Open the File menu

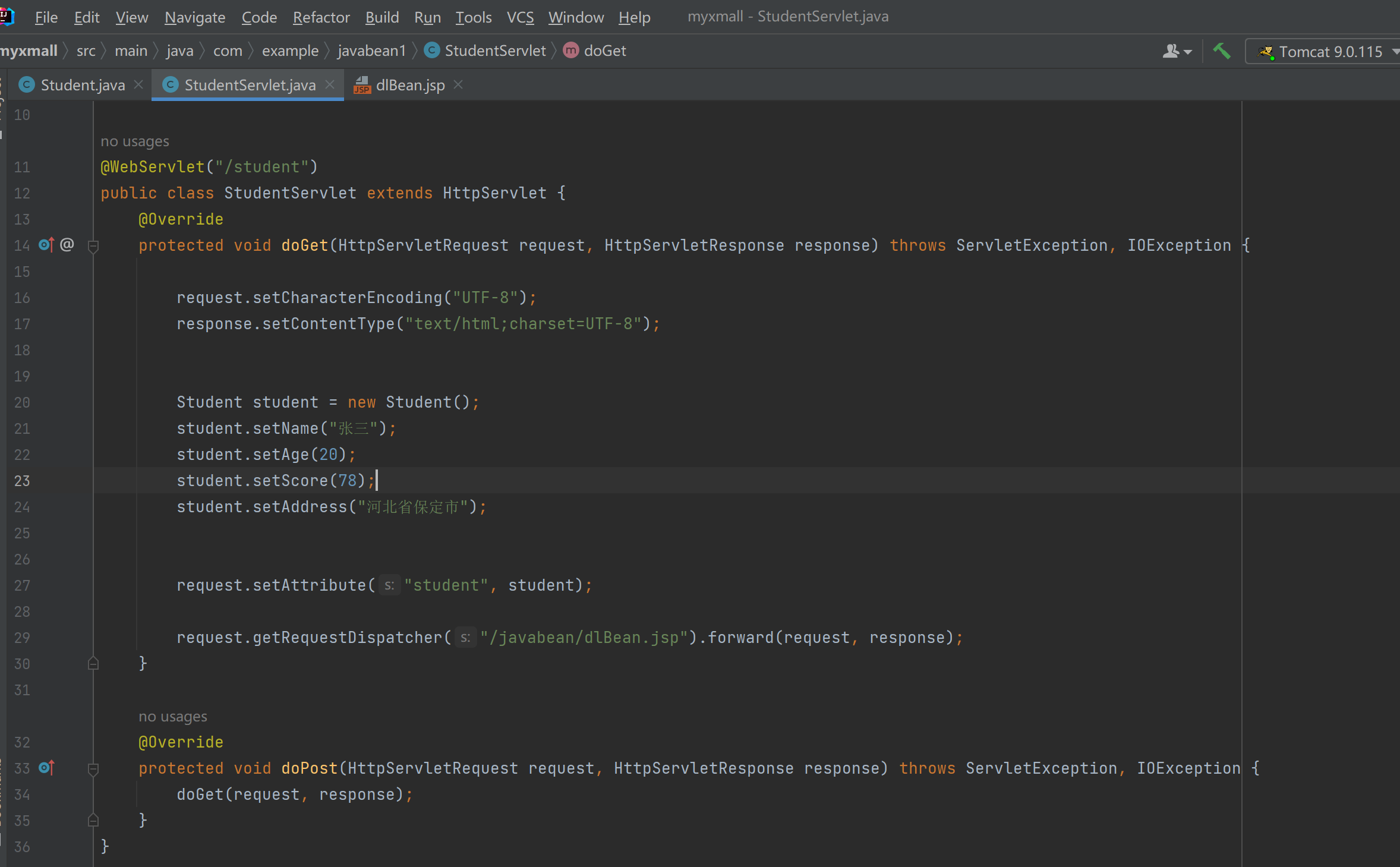46,17
